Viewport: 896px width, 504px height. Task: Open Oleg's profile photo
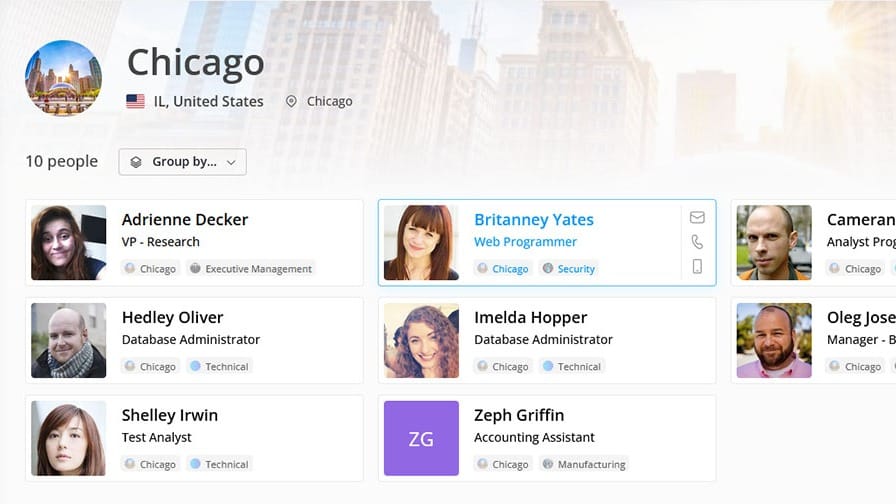[774, 340]
